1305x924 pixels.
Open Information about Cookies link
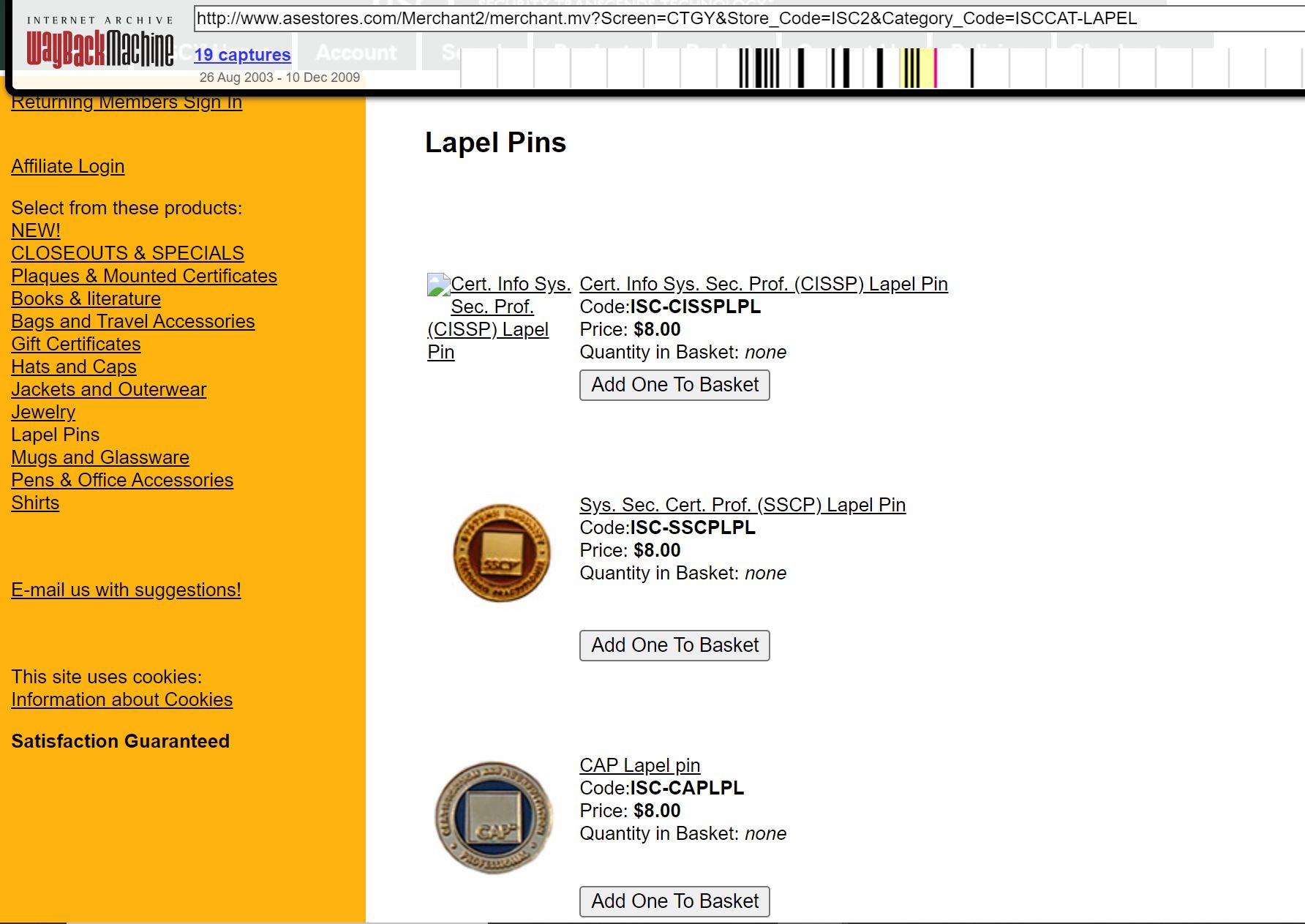coord(121,699)
